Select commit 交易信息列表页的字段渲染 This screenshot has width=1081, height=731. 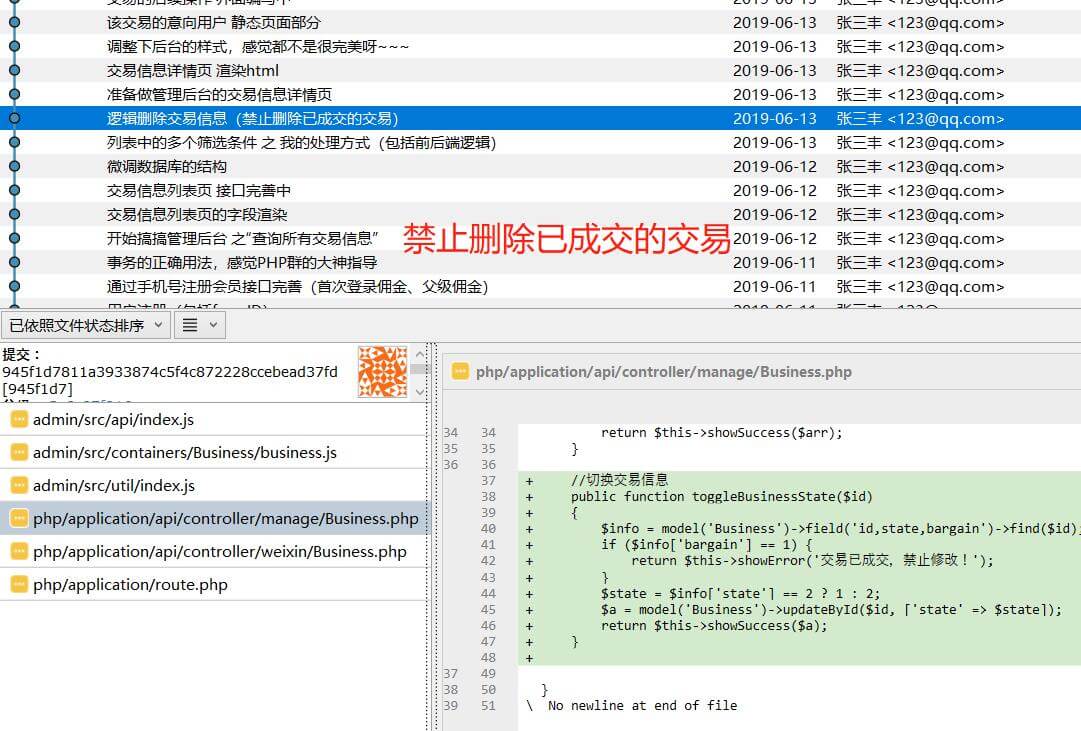[197, 214]
